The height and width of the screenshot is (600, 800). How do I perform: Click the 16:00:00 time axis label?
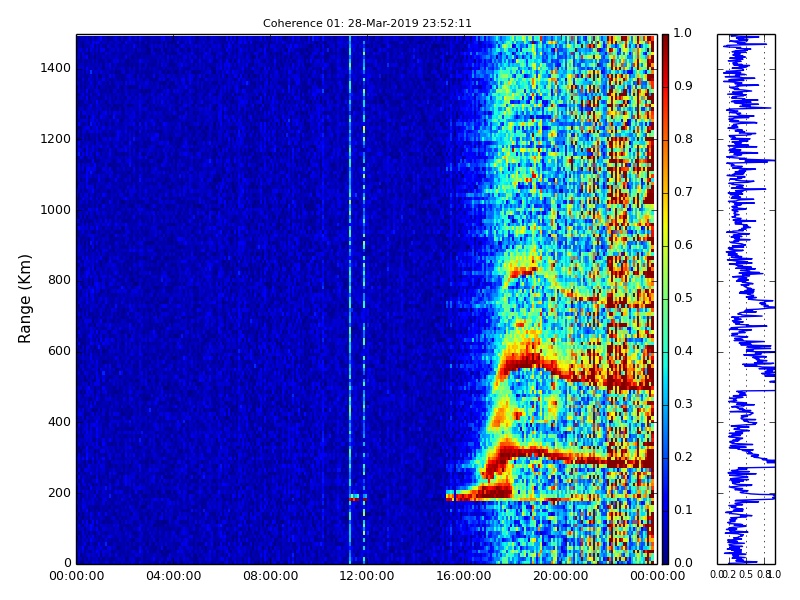464,576
